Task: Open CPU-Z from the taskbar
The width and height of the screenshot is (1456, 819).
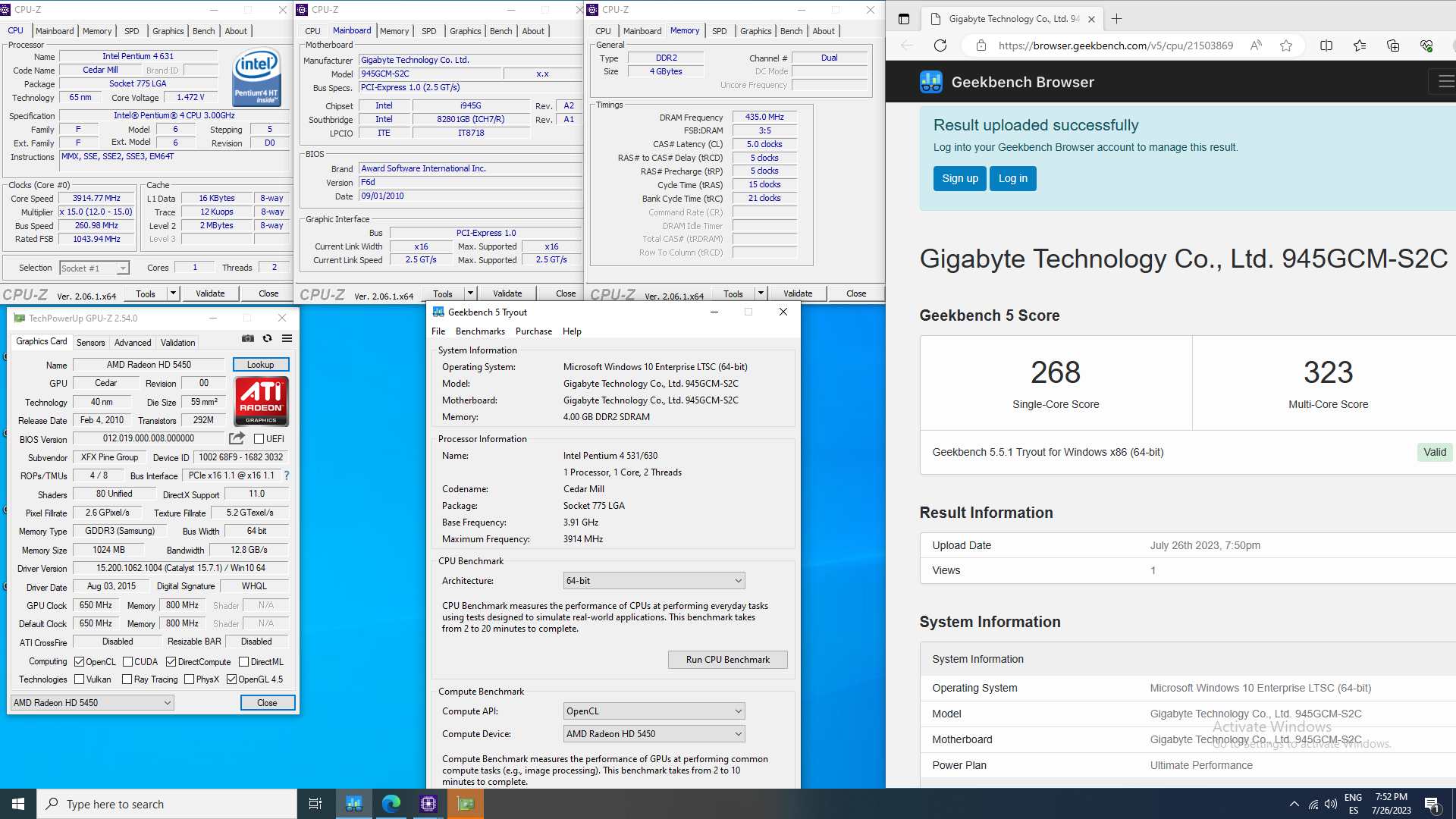Action: tap(428, 804)
